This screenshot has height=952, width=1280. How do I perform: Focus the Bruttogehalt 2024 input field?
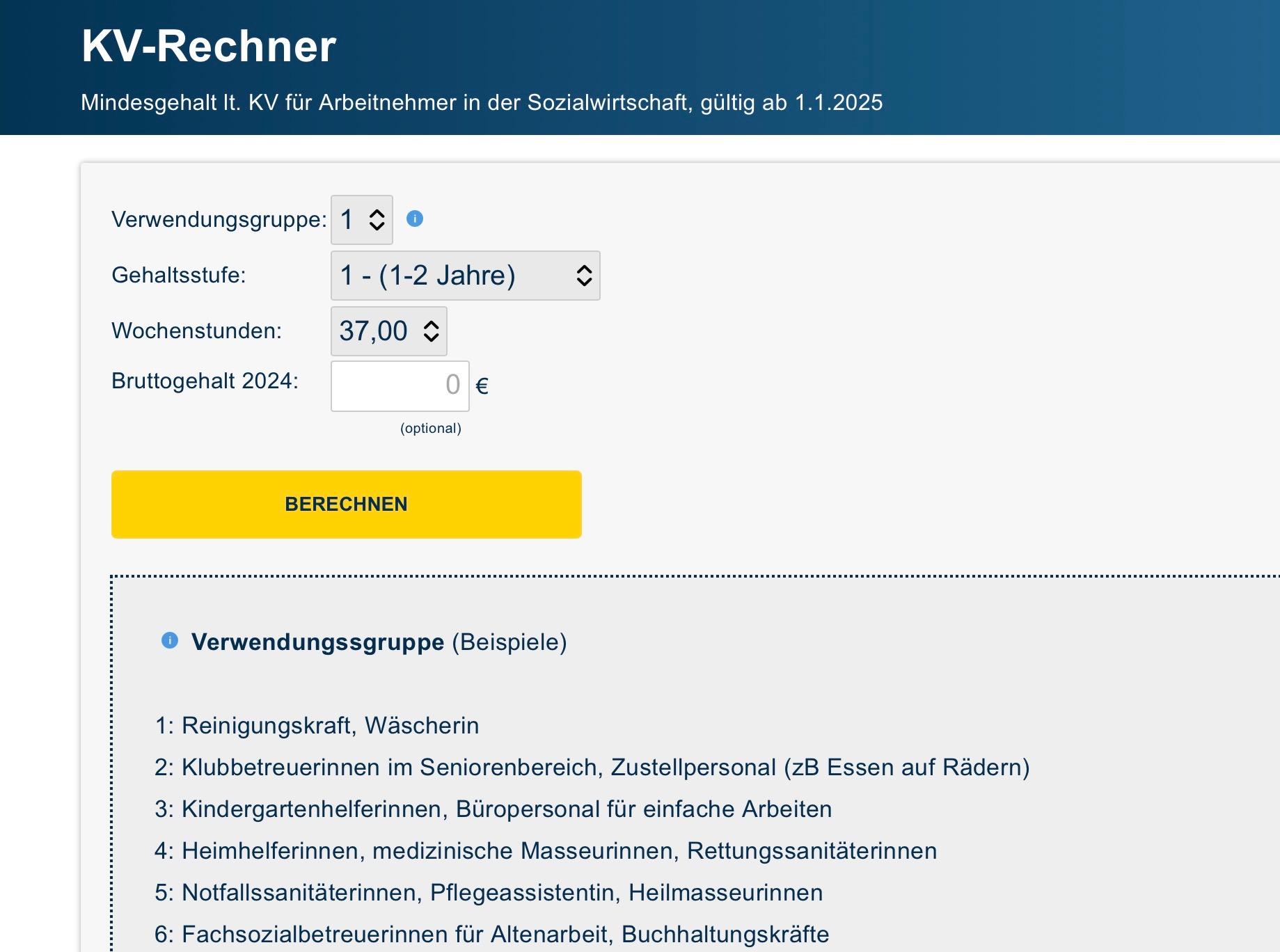pyautogui.click(x=400, y=386)
